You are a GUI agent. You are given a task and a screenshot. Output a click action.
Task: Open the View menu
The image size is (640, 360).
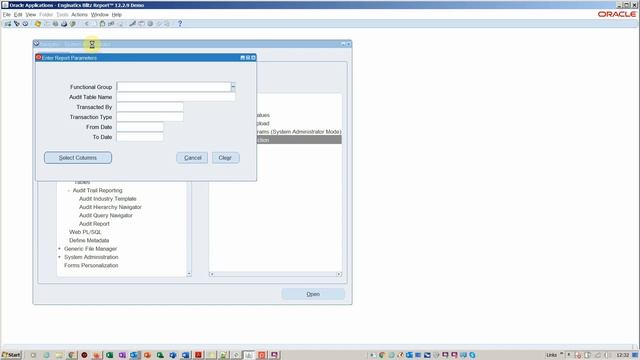pyautogui.click(x=31, y=15)
